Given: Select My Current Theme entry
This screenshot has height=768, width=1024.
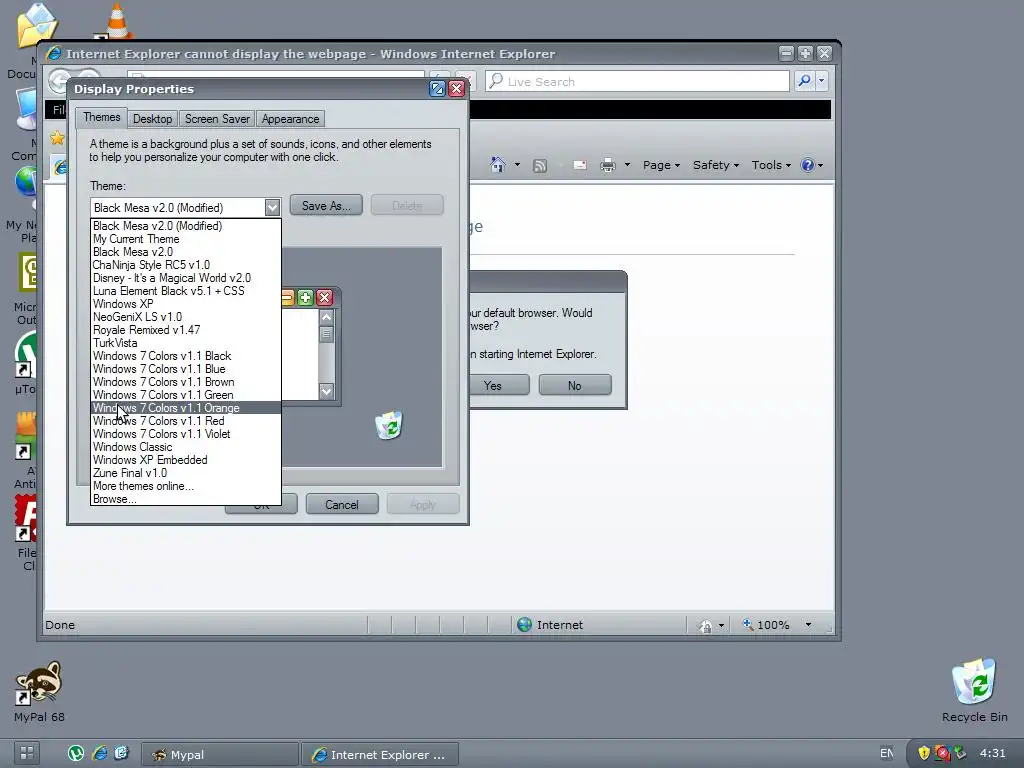Looking at the screenshot, I should click(185, 238).
